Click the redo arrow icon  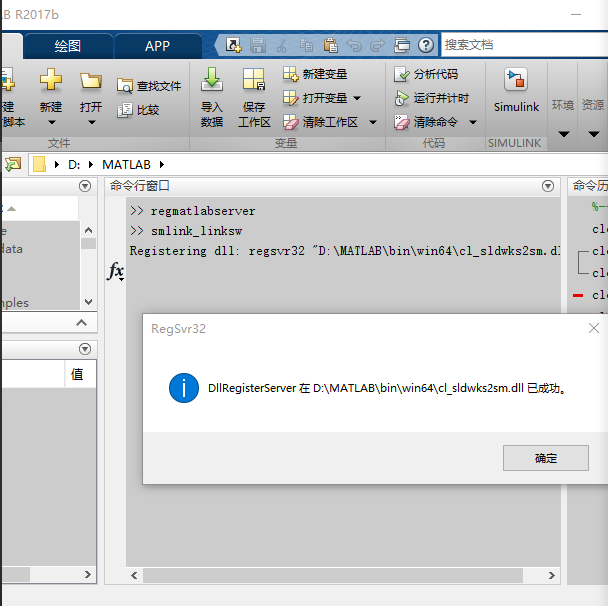(x=377, y=45)
